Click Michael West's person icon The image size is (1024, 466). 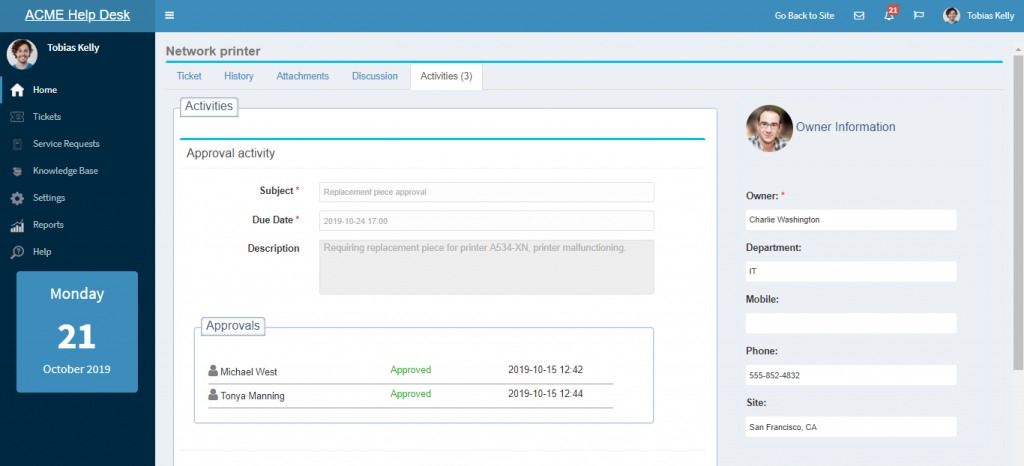click(213, 371)
